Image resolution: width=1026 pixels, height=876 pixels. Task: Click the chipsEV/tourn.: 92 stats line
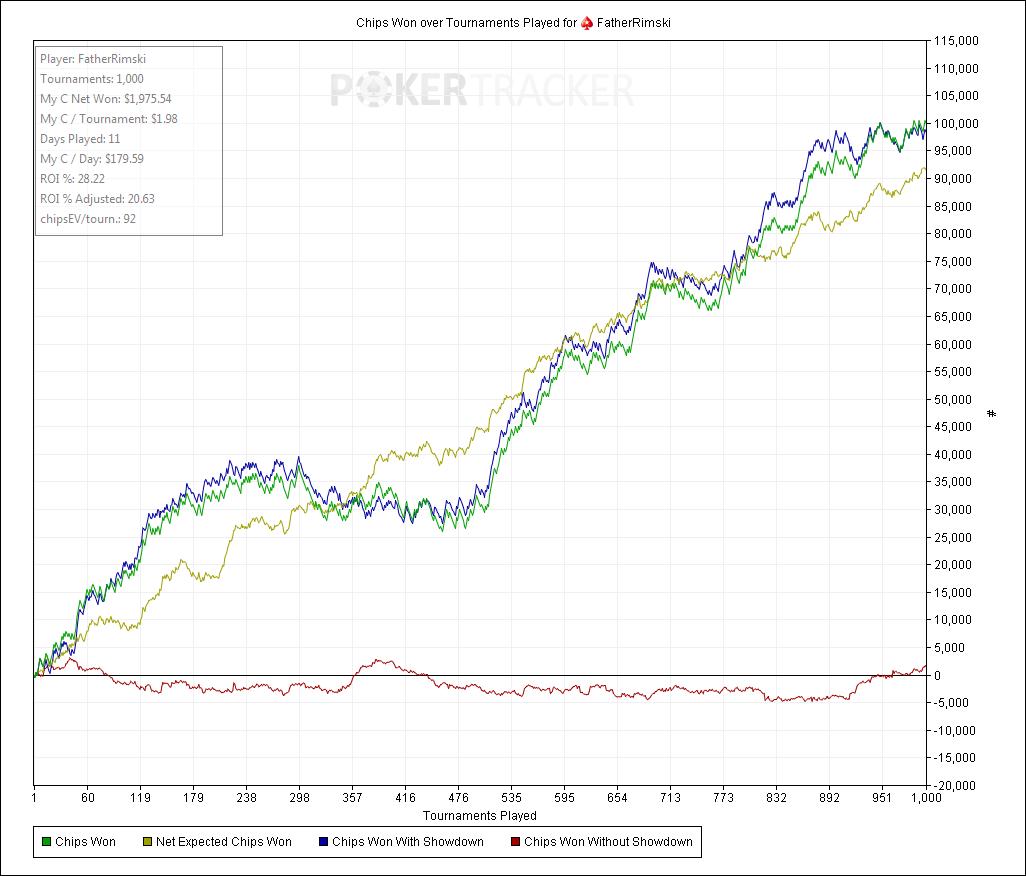click(88, 218)
